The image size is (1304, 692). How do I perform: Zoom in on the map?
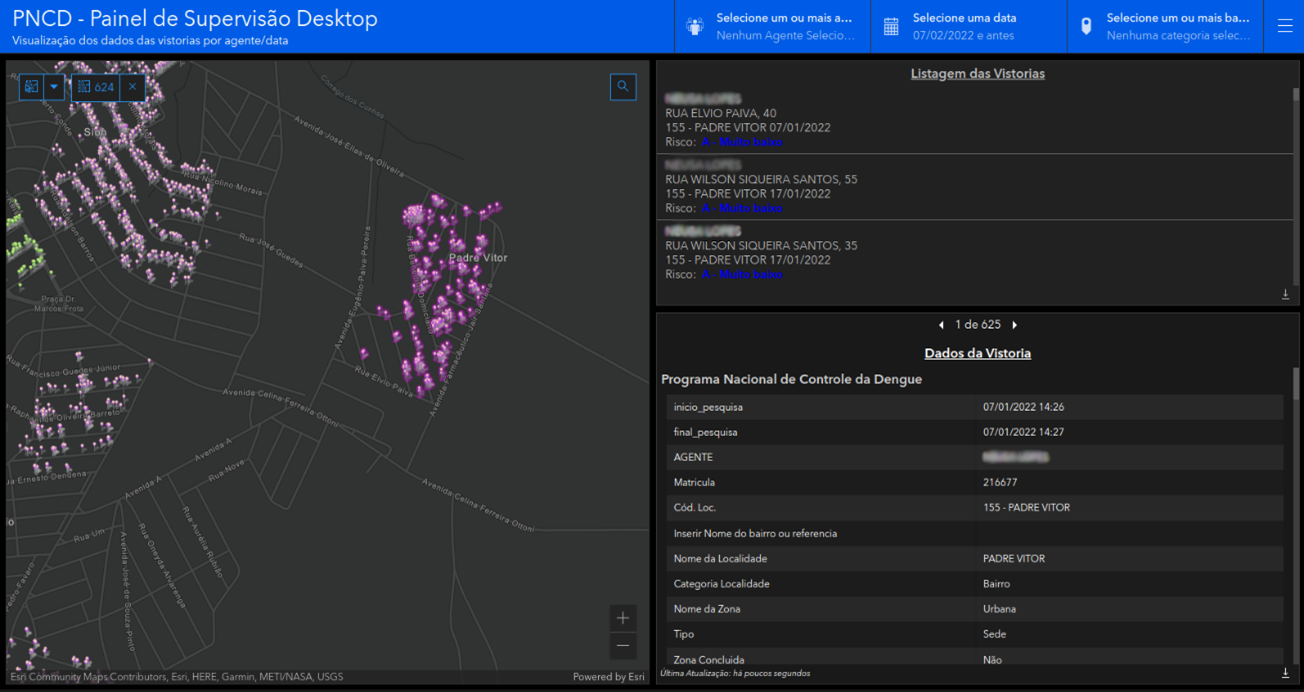tap(623, 618)
